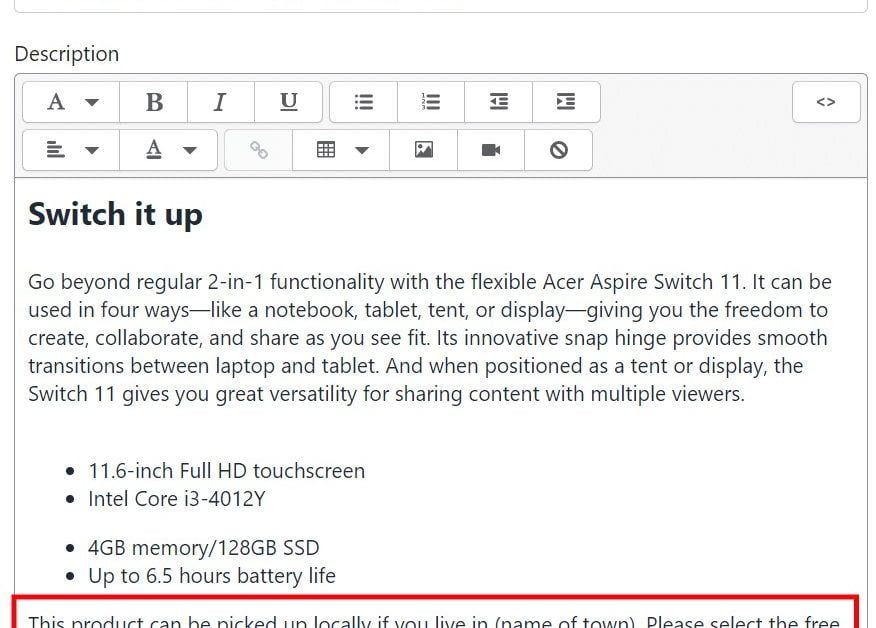Toggle underline formatting
876x628 pixels.
288,102
